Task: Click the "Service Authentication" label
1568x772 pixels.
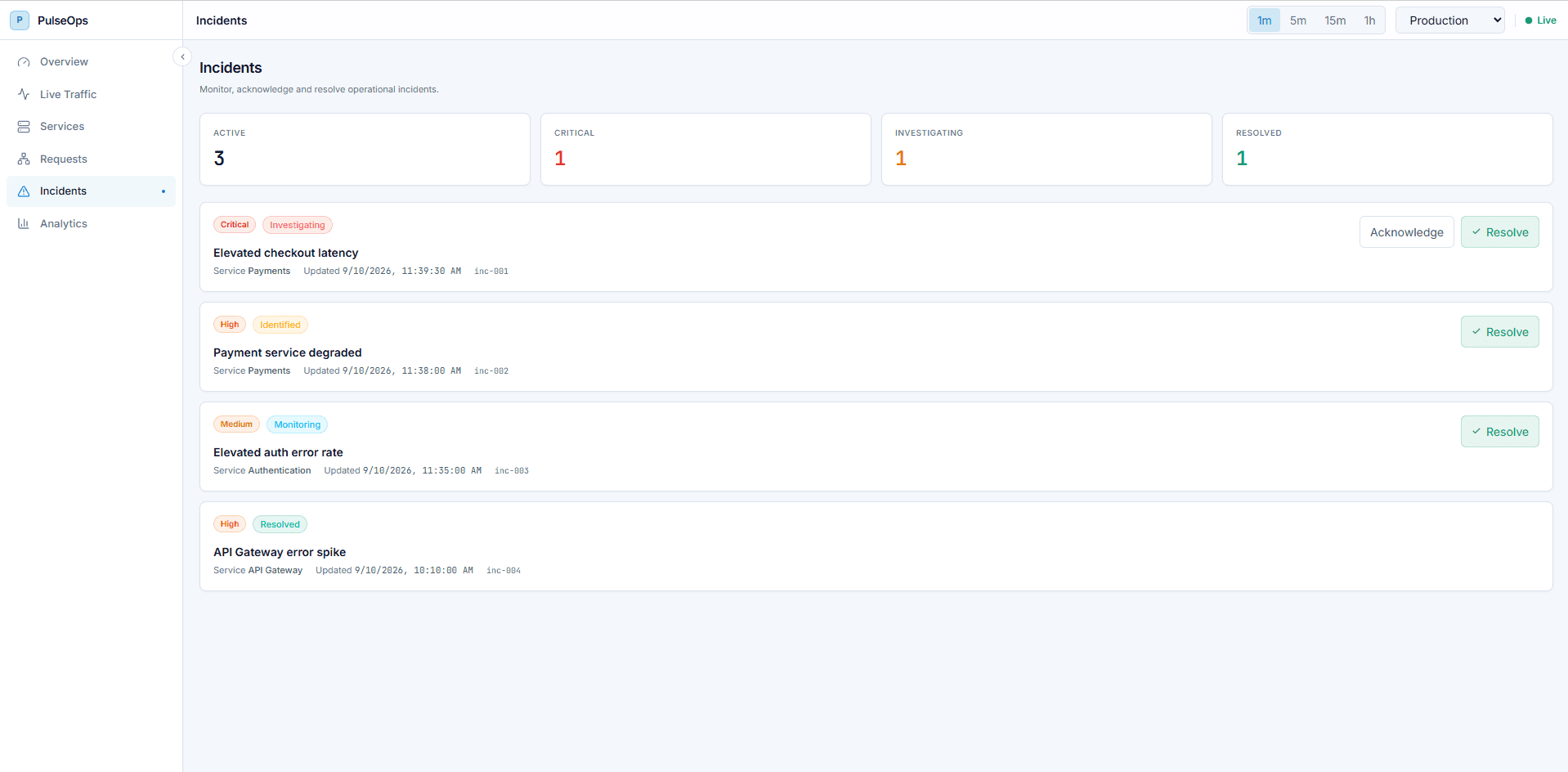Action: (262, 471)
